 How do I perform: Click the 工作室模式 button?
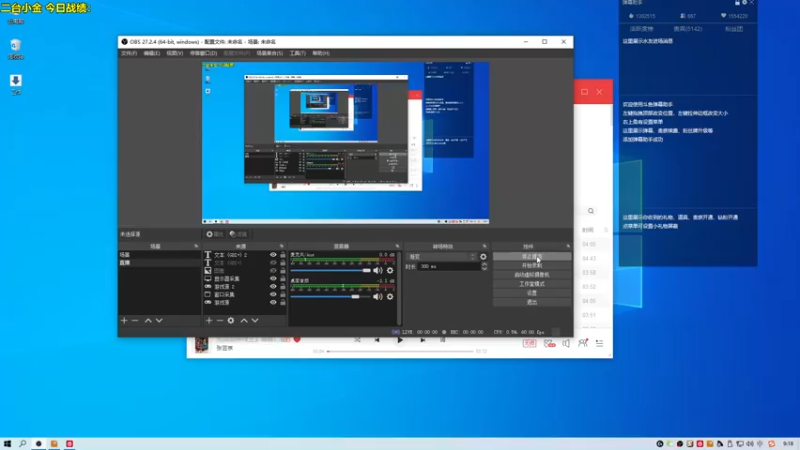(532, 284)
